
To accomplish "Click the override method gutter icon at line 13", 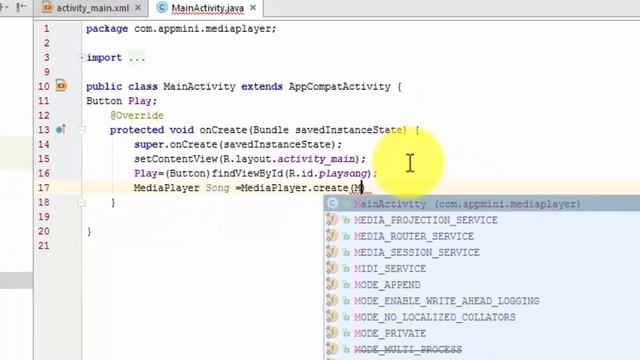I will pyautogui.click(x=61, y=130).
